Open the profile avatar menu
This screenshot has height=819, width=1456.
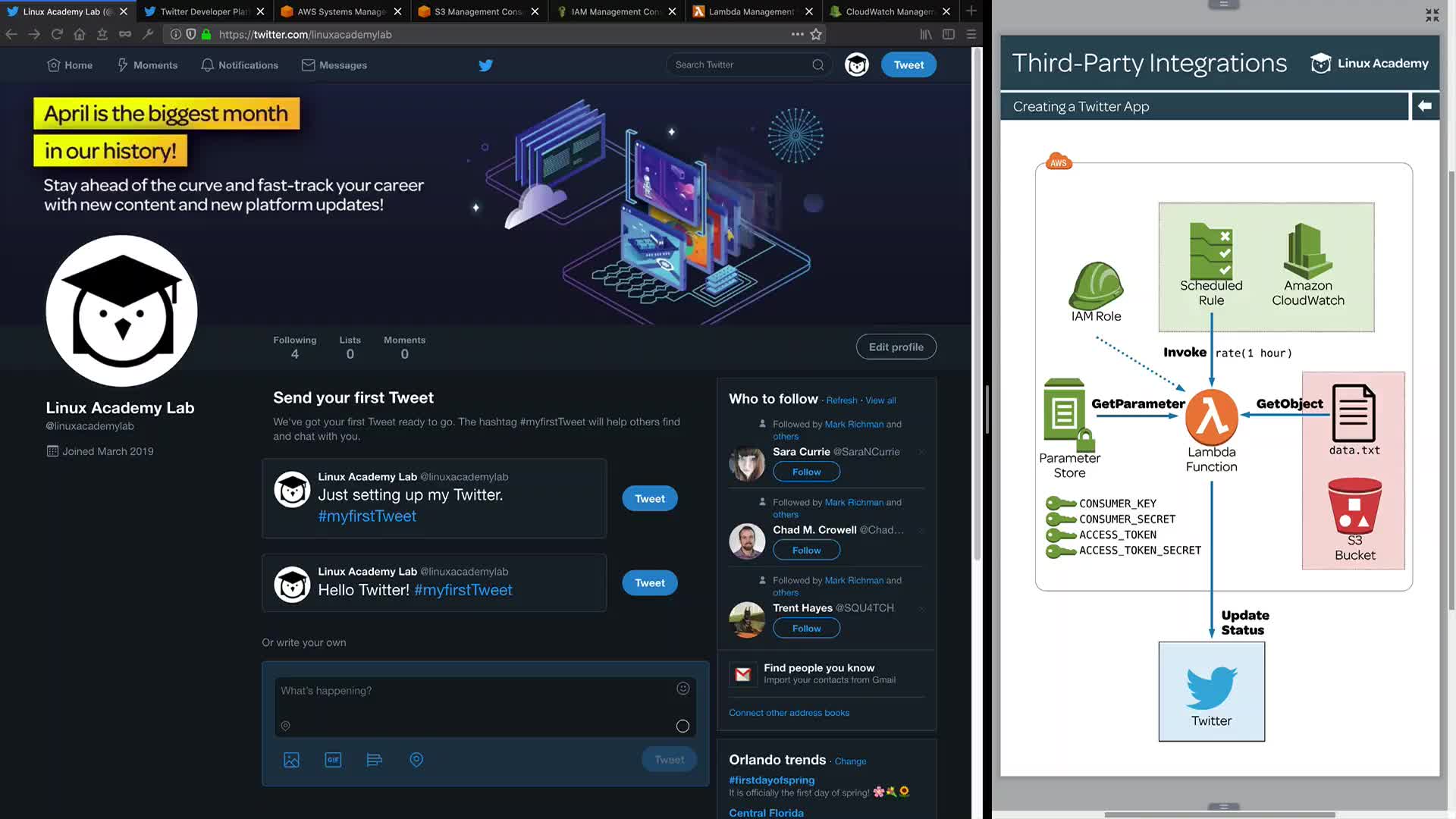coord(857,65)
